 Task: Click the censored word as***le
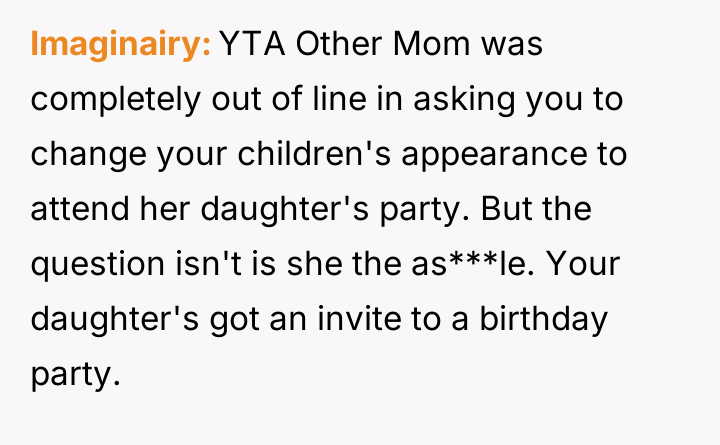click(480, 265)
